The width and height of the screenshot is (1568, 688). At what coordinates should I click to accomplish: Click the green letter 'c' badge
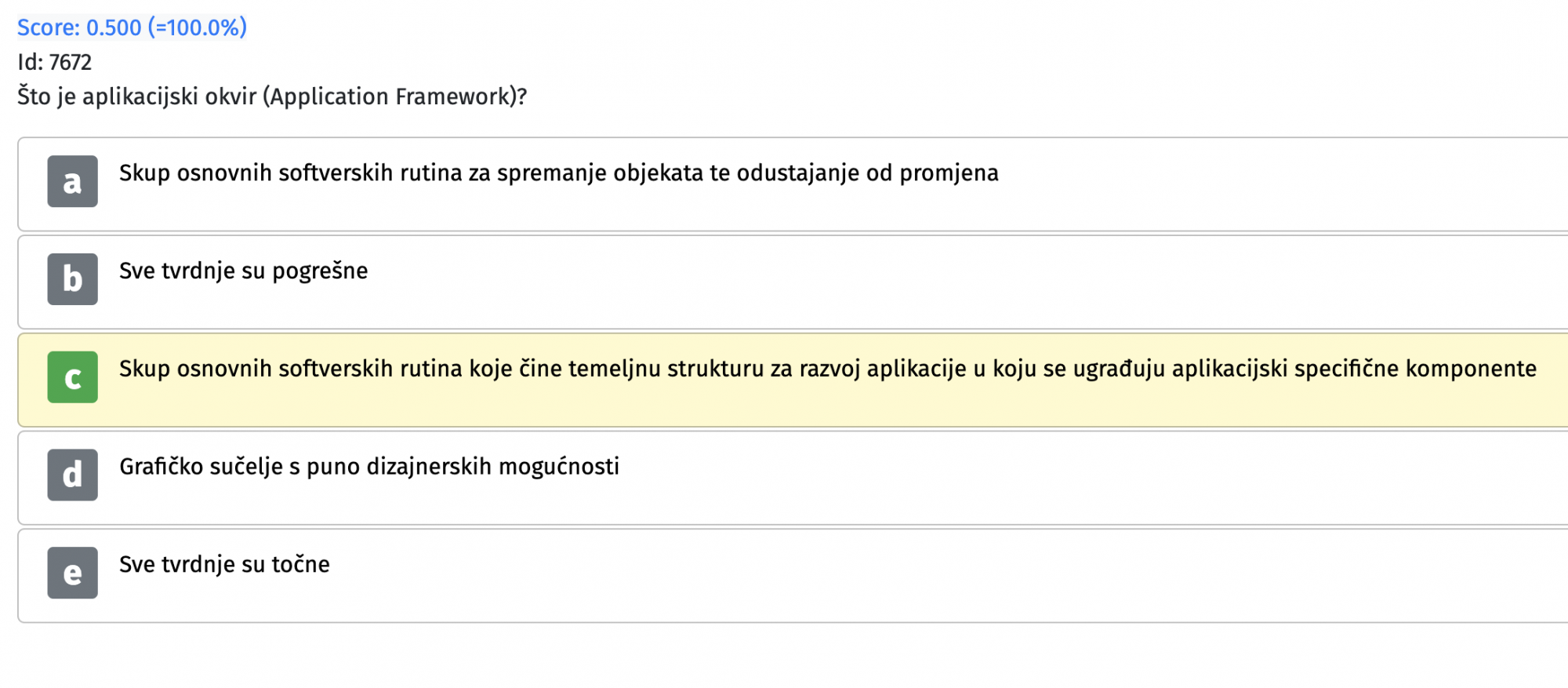tap(72, 377)
